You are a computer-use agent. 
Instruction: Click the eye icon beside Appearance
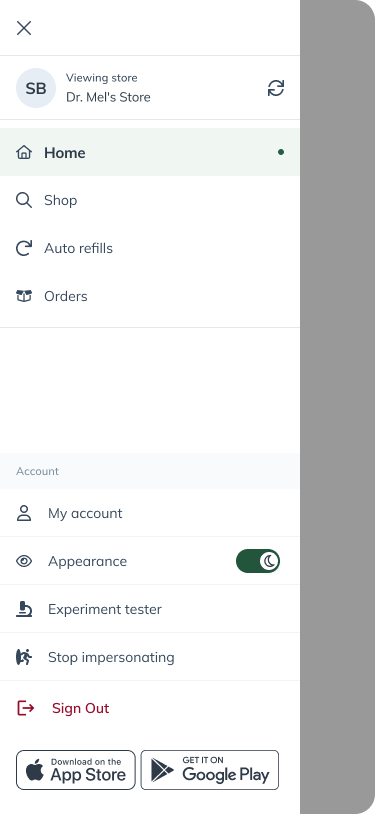point(24,561)
